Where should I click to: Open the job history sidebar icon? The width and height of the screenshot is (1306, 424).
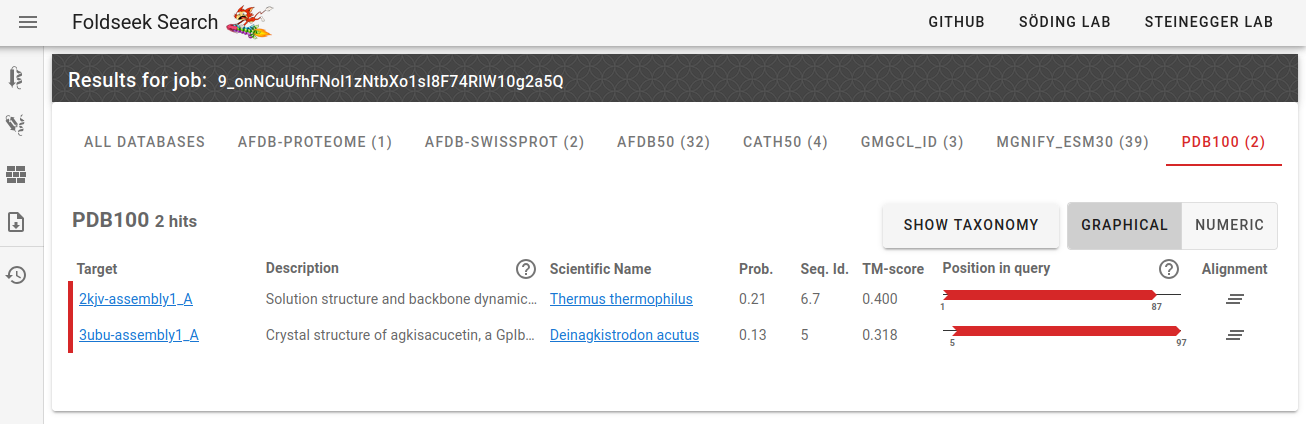click(x=16, y=274)
